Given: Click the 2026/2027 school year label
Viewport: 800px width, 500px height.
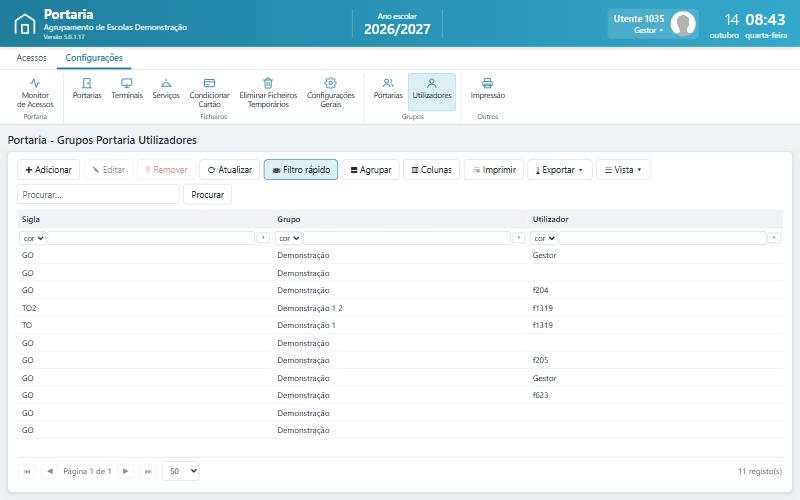Looking at the screenshot, I should point(397,29).
